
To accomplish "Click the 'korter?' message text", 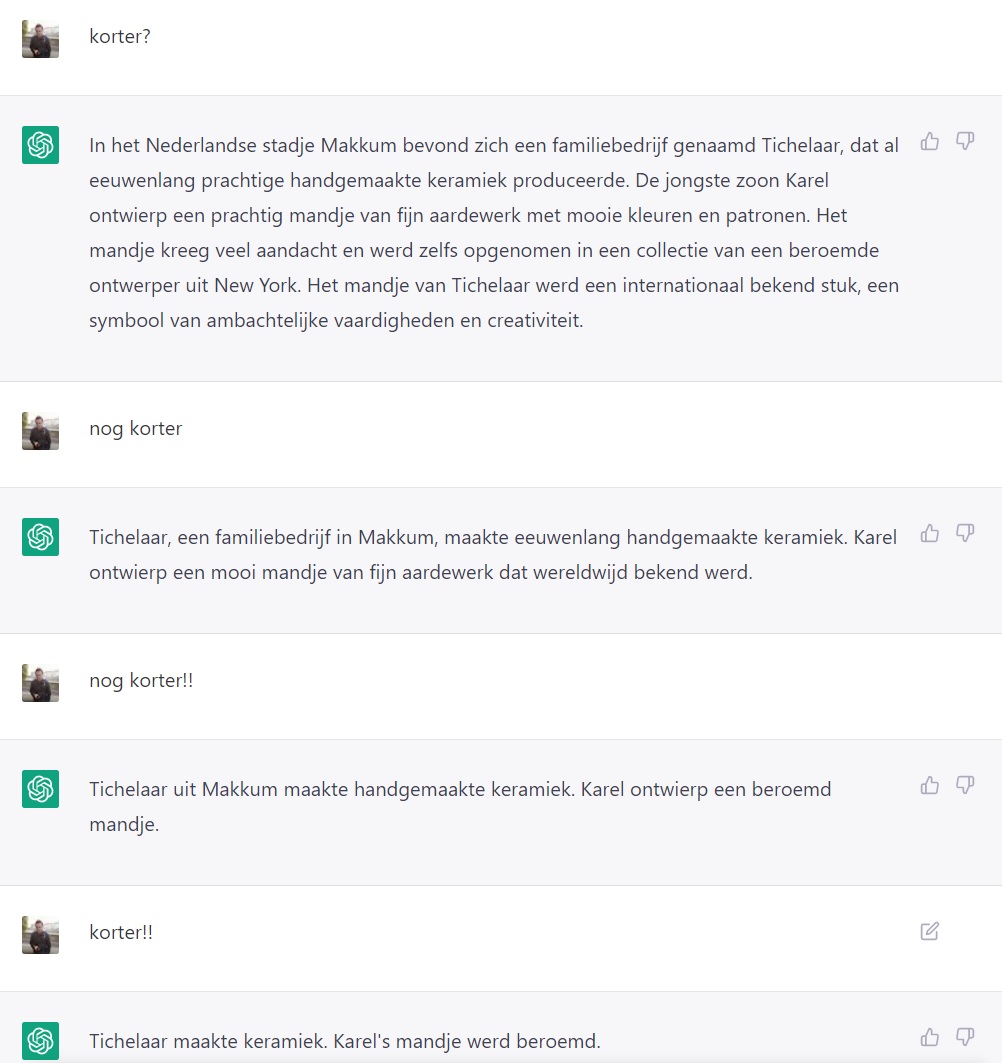I will click(x=120, y=37).
